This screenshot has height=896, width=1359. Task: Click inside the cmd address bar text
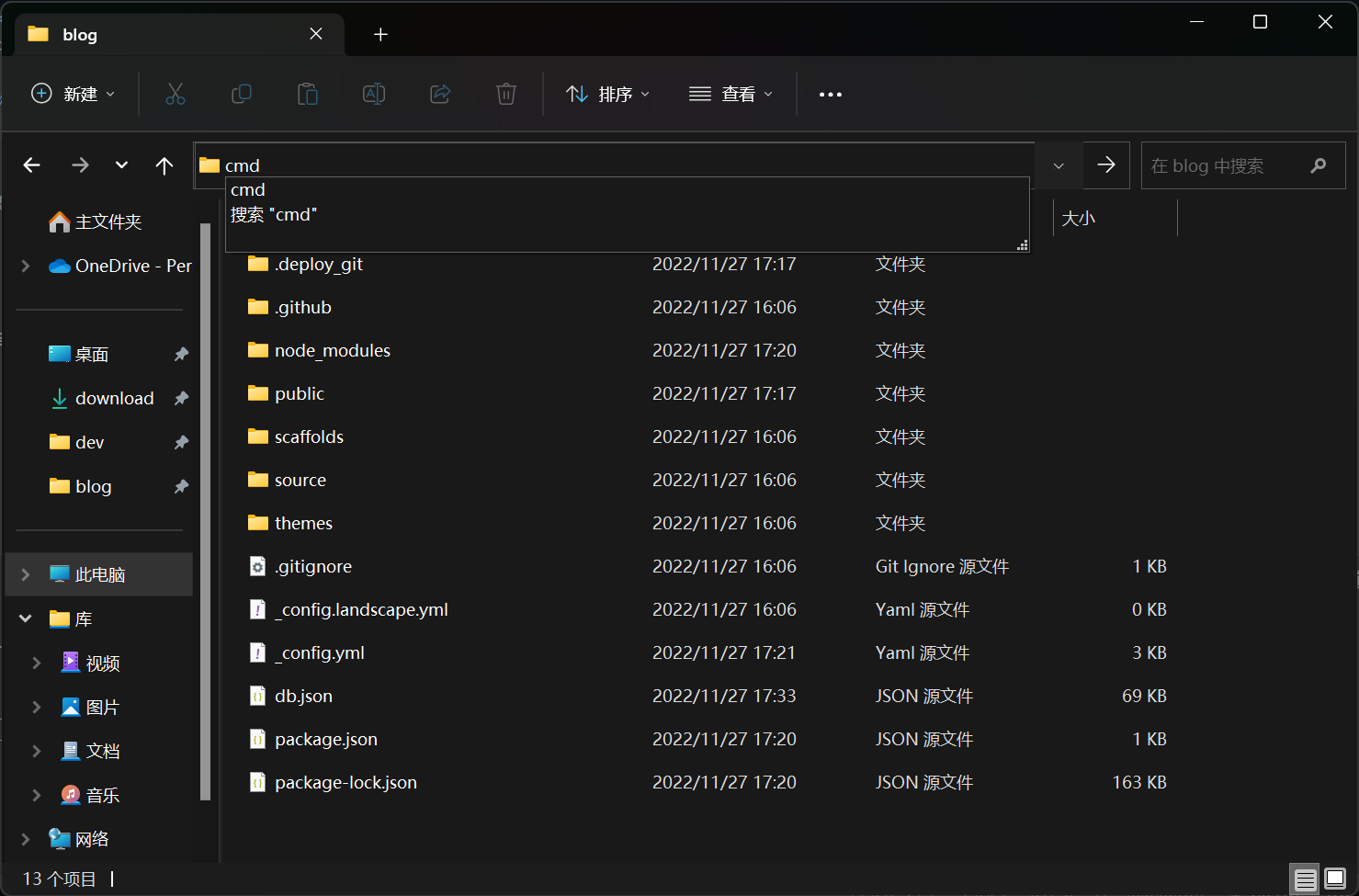coord(243,165)
